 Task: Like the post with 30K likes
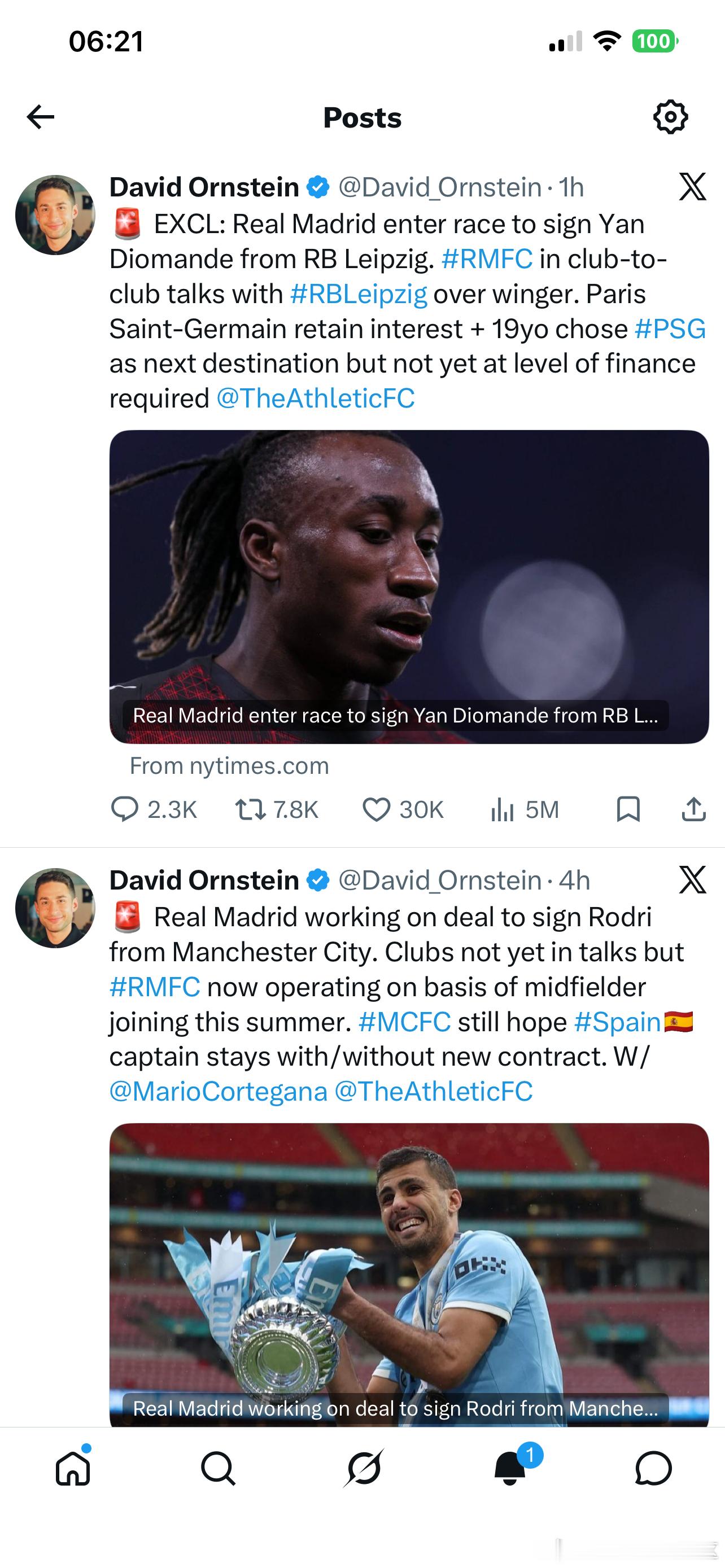[x=403, y=809]
